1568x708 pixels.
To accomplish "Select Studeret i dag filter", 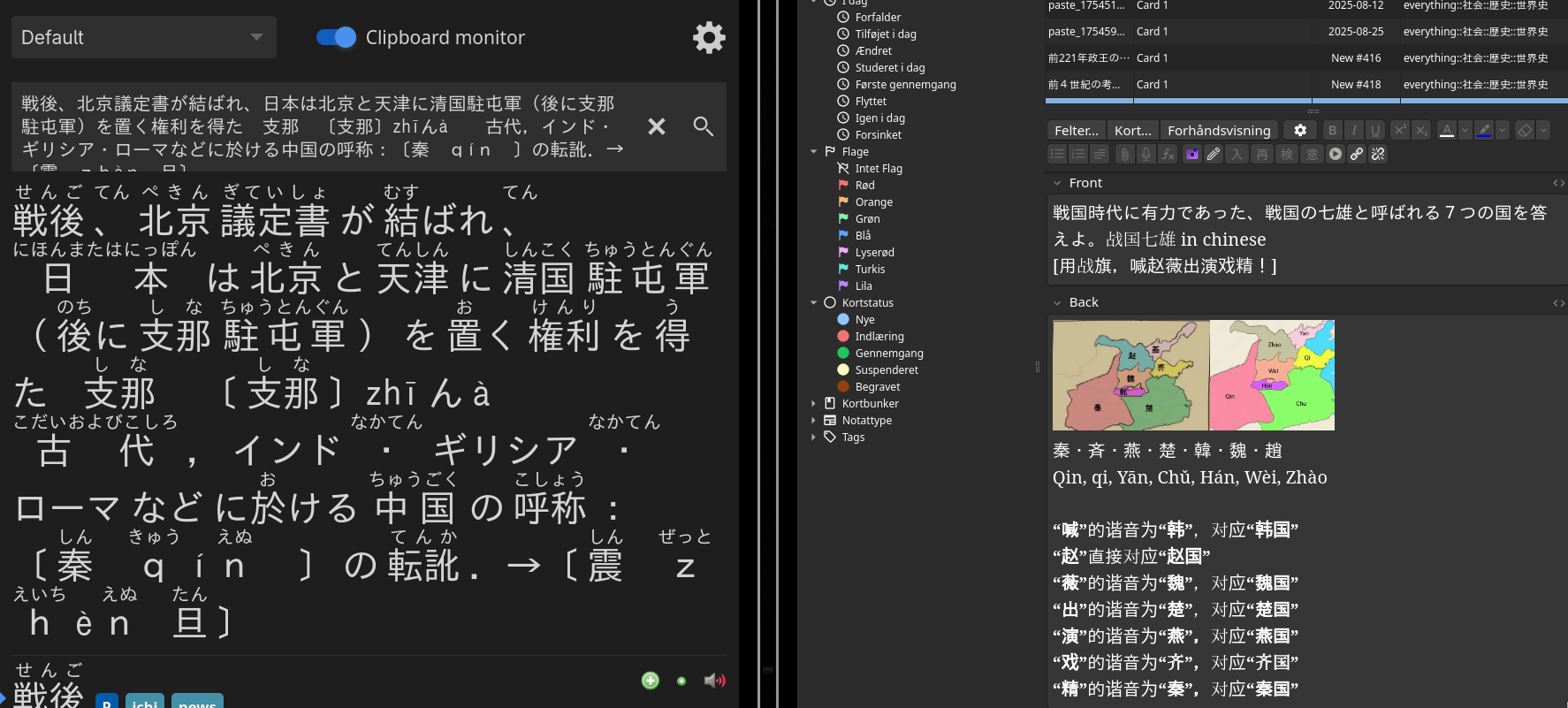I will click(890, 68).
